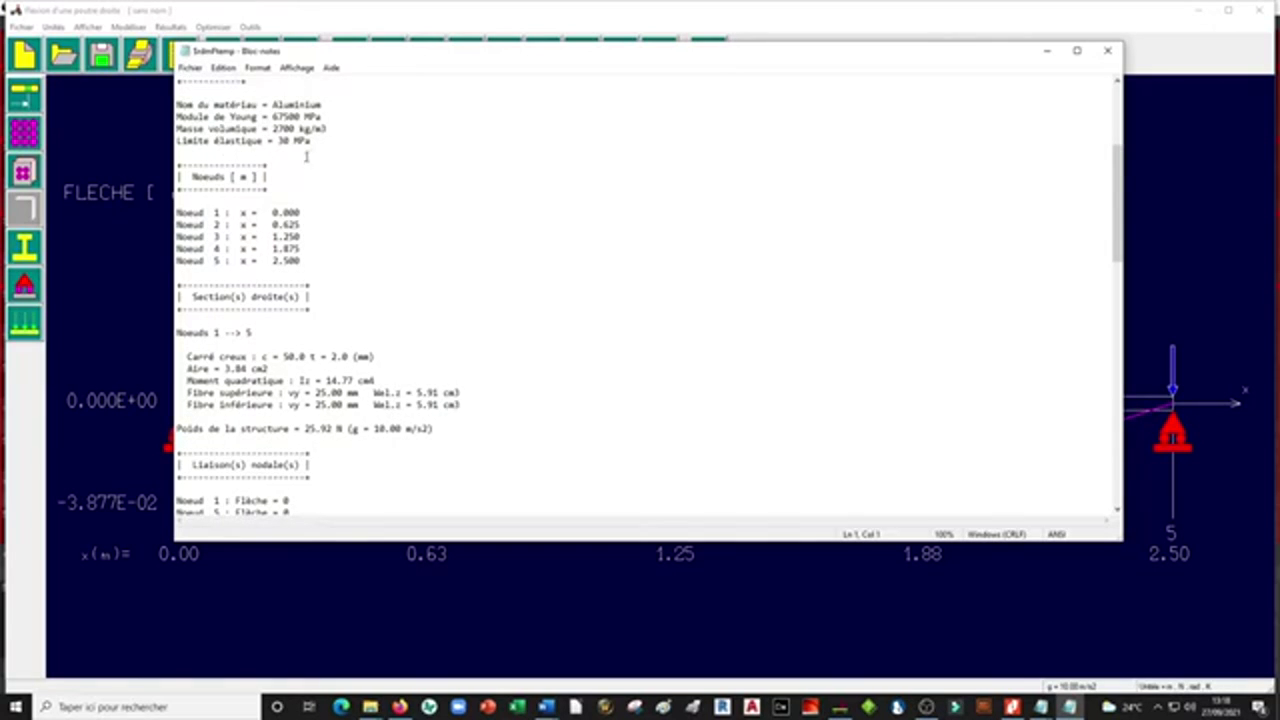Open the corner-shaped geometry tool in the sidebar
Image resolution: width=1280 pixels, height=720 pixels.
pos(24,208)
